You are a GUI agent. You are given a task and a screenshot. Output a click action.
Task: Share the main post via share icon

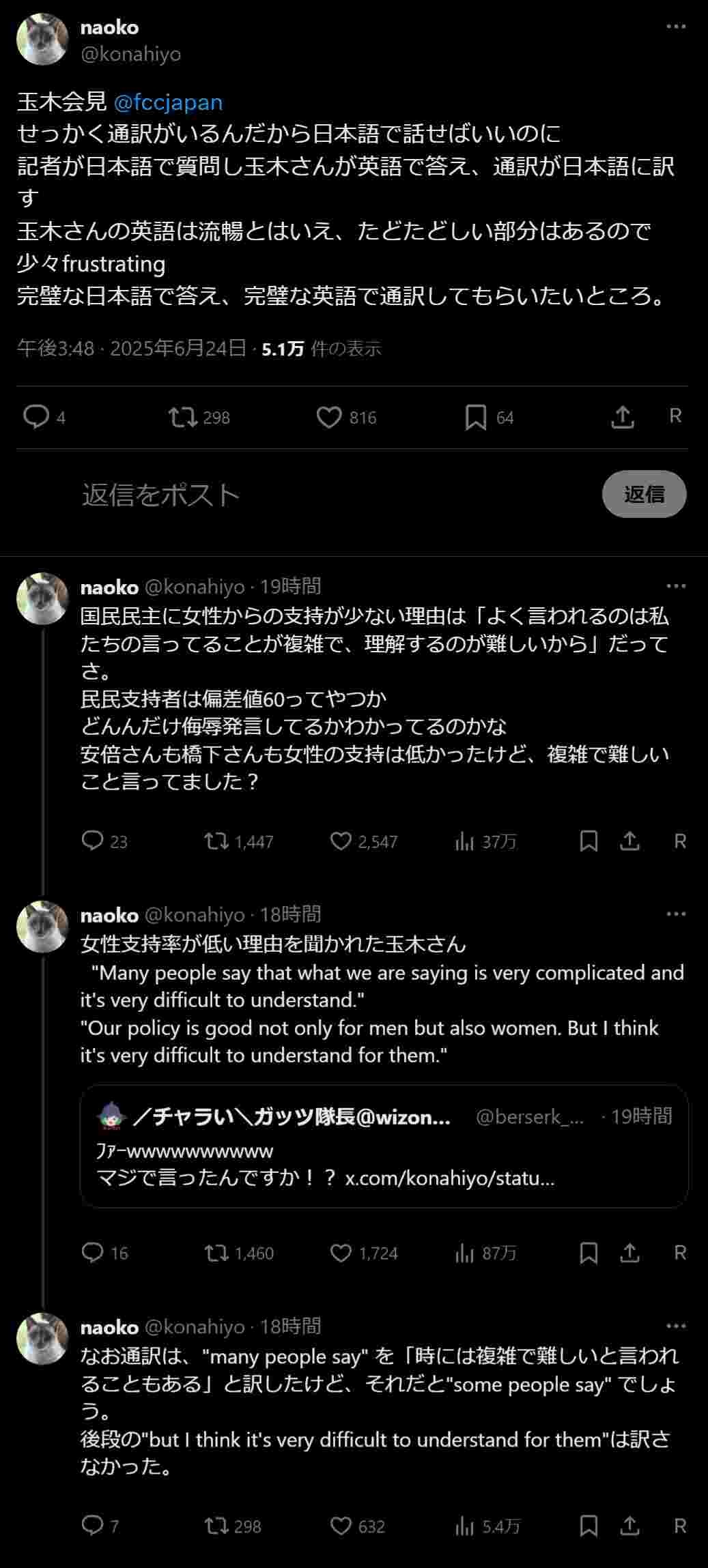coord(622,417)
